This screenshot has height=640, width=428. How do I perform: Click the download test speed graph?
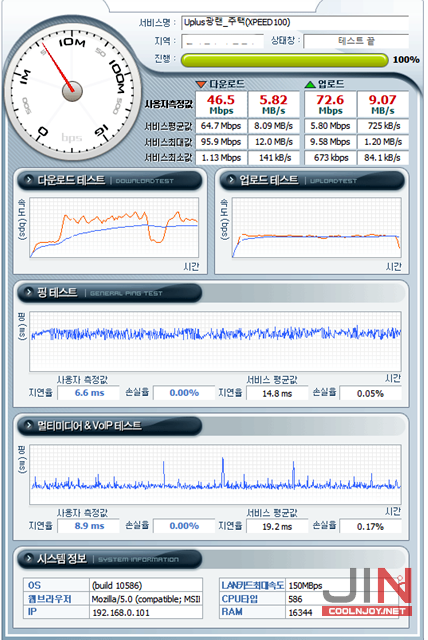114,228
